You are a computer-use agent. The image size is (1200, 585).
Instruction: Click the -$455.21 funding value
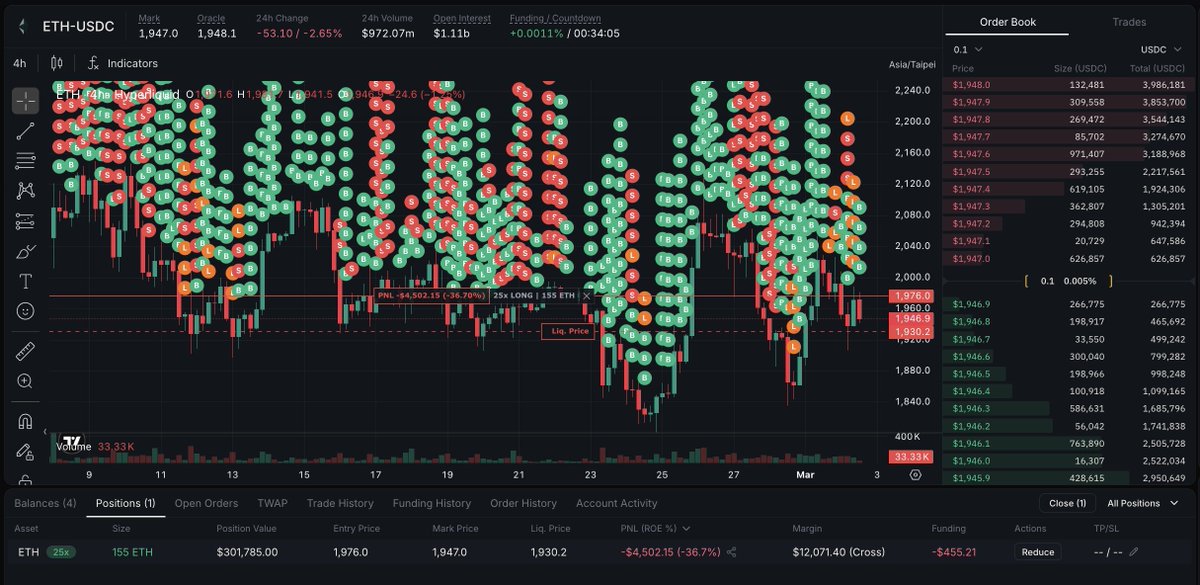pos(952,551)
